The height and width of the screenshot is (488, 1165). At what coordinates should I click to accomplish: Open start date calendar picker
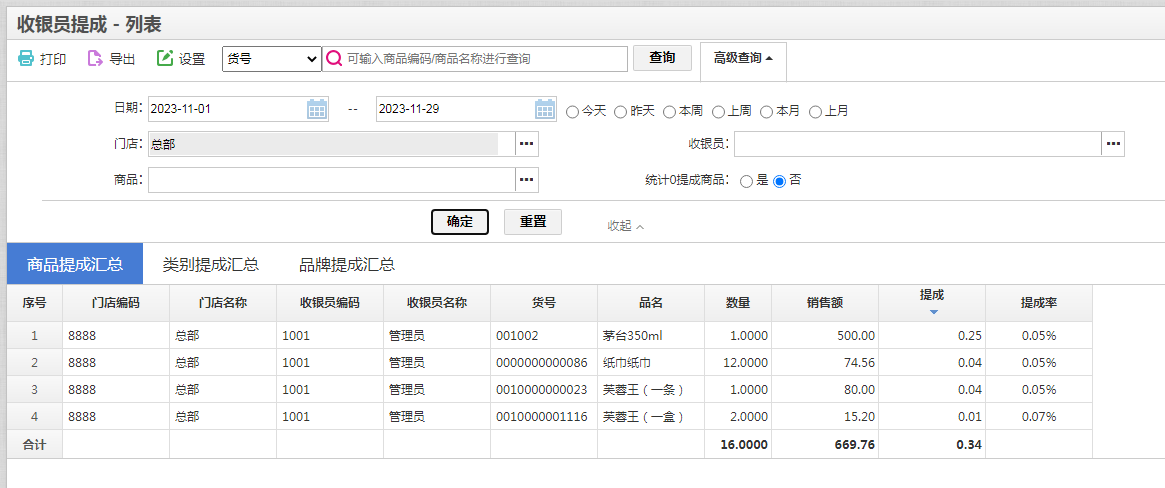coord(317,109)
